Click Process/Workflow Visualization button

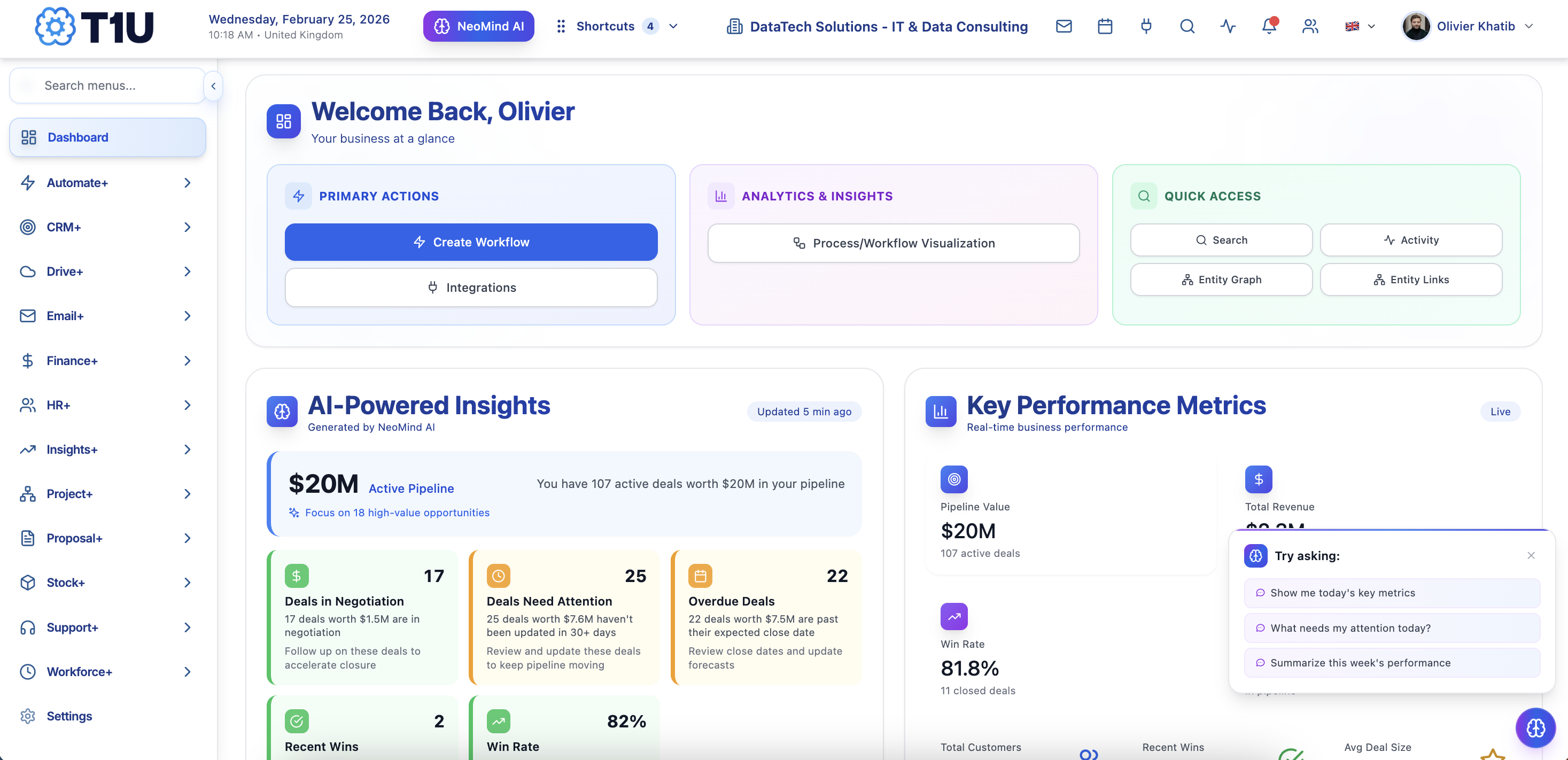point(893,243)
